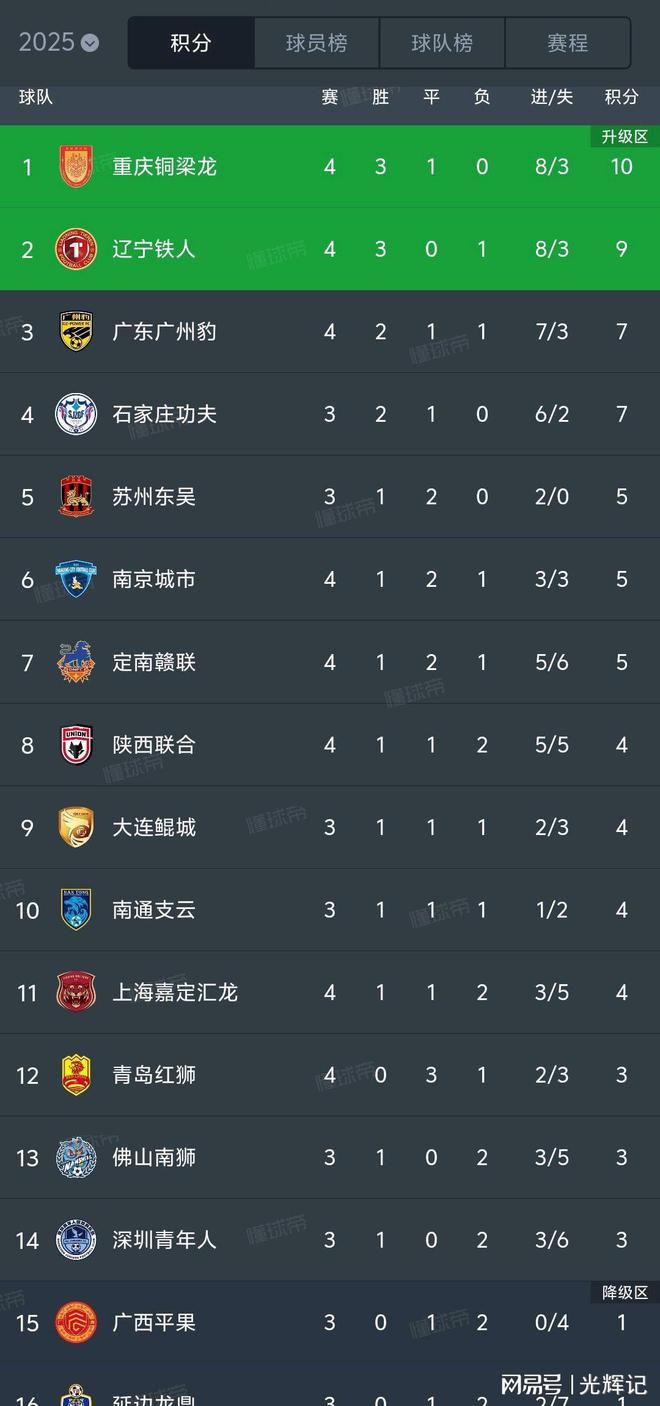
Task: Click the 积分 column header
Action: [x=621, y=97]
